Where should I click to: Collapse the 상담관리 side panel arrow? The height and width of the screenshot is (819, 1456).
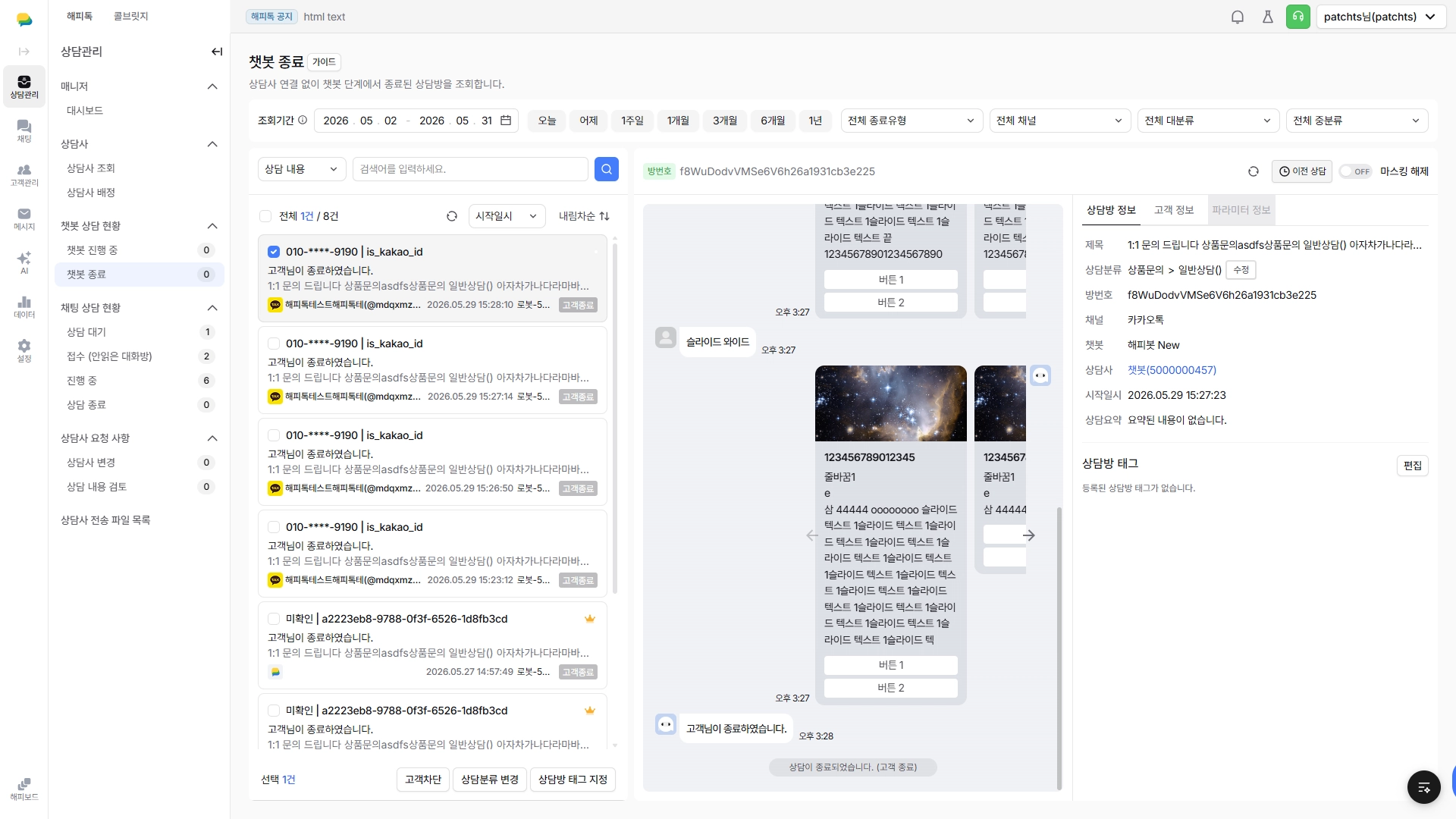pyautogui.click(x=217, y=52)
